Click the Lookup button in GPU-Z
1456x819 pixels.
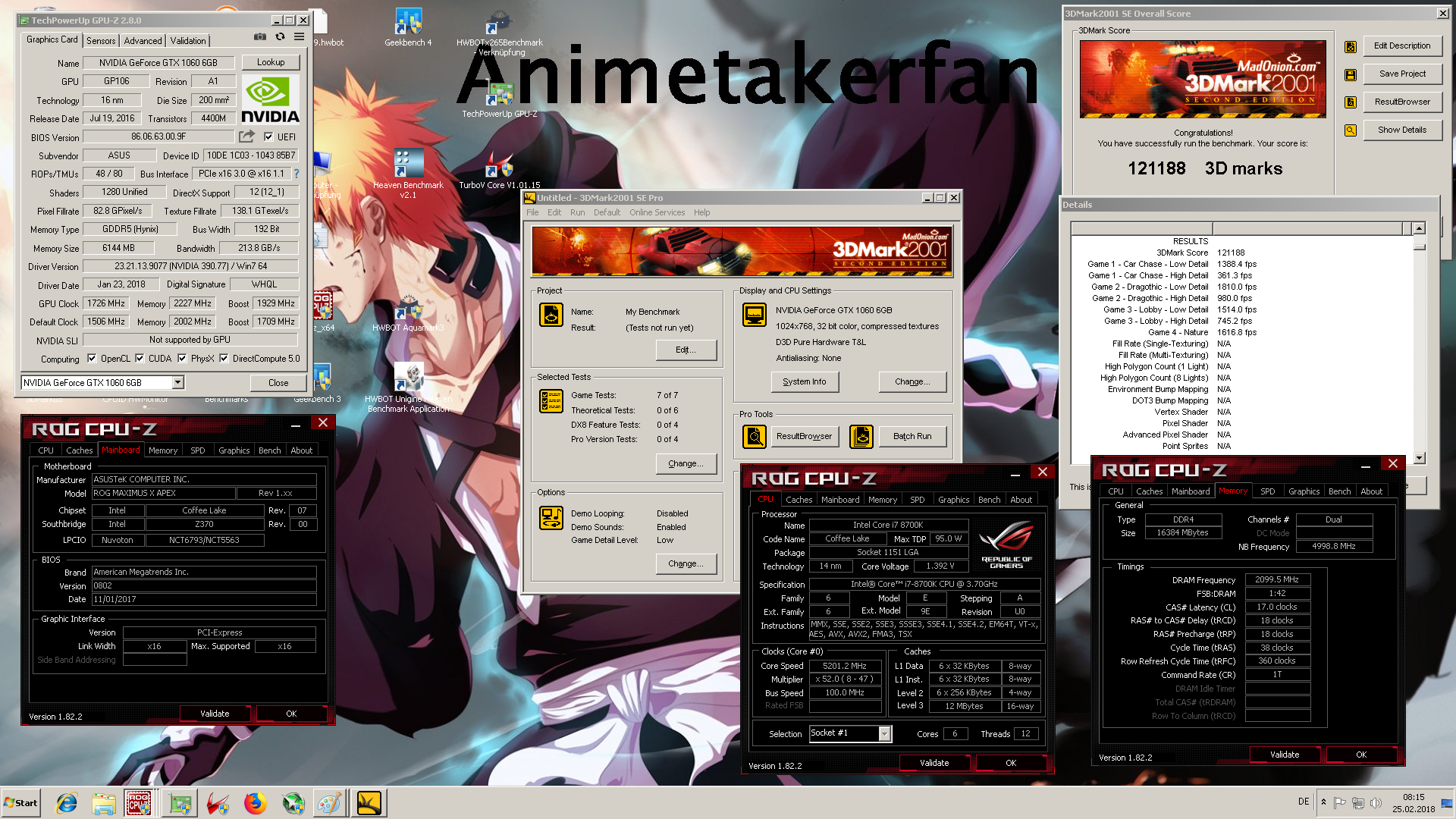coord(271,62)
